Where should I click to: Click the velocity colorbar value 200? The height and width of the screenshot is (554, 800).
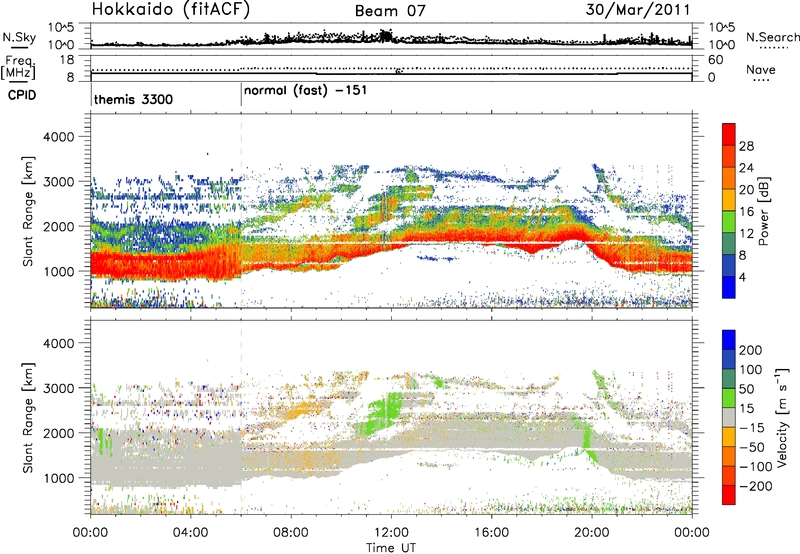(750, 350)
